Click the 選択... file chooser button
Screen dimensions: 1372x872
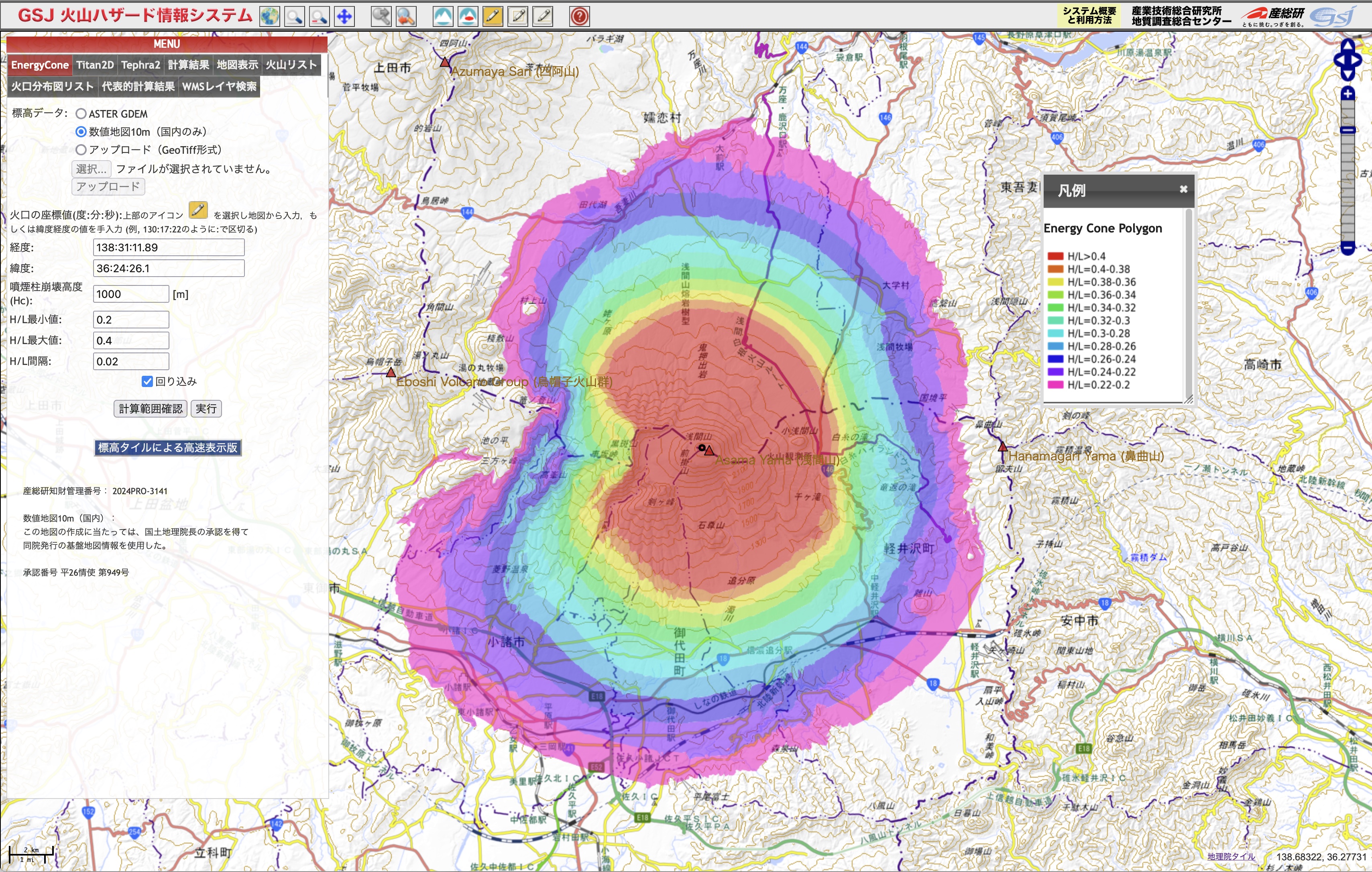click(x=91, y=169)
